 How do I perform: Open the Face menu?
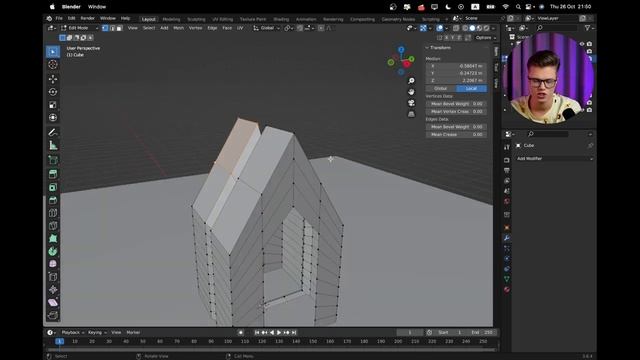pyautogui.click(x=227, y=28)
